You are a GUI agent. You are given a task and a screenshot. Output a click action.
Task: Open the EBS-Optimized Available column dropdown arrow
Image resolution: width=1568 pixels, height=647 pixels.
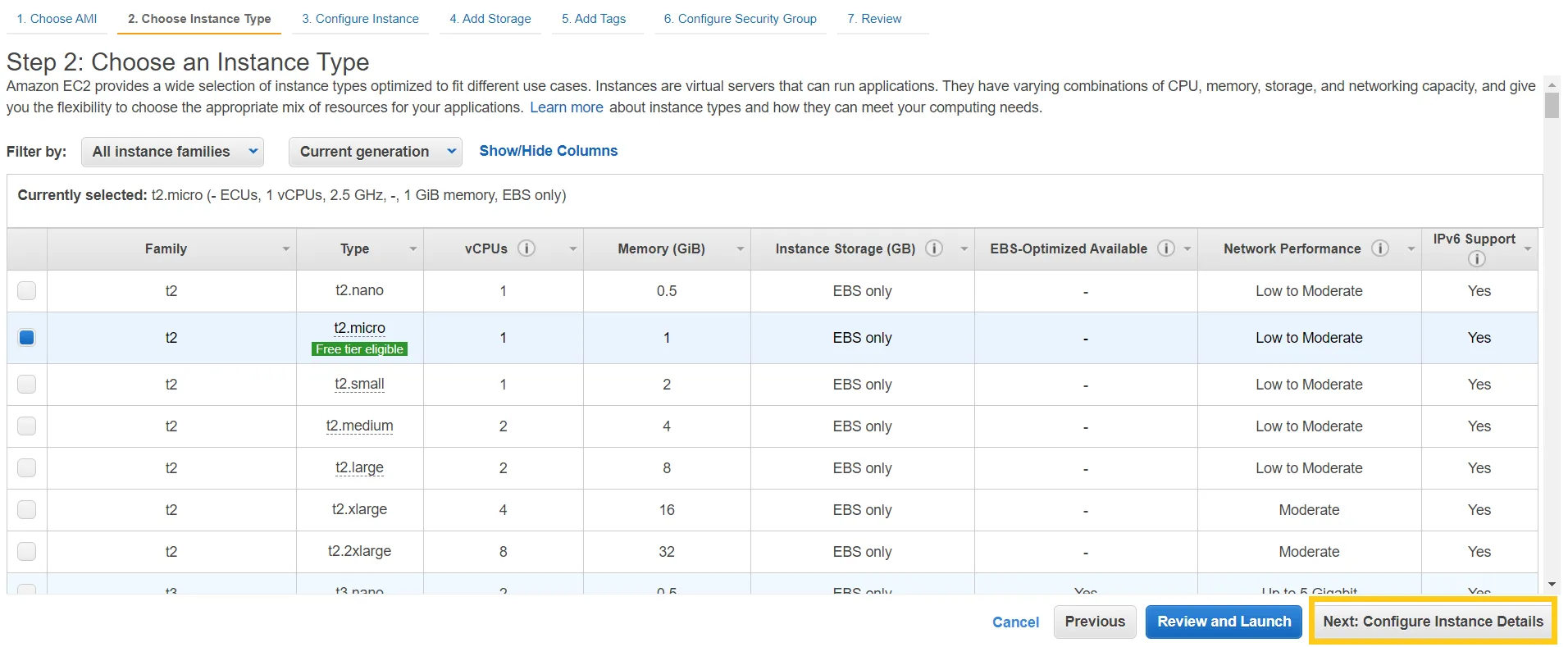pos(1187,249)
